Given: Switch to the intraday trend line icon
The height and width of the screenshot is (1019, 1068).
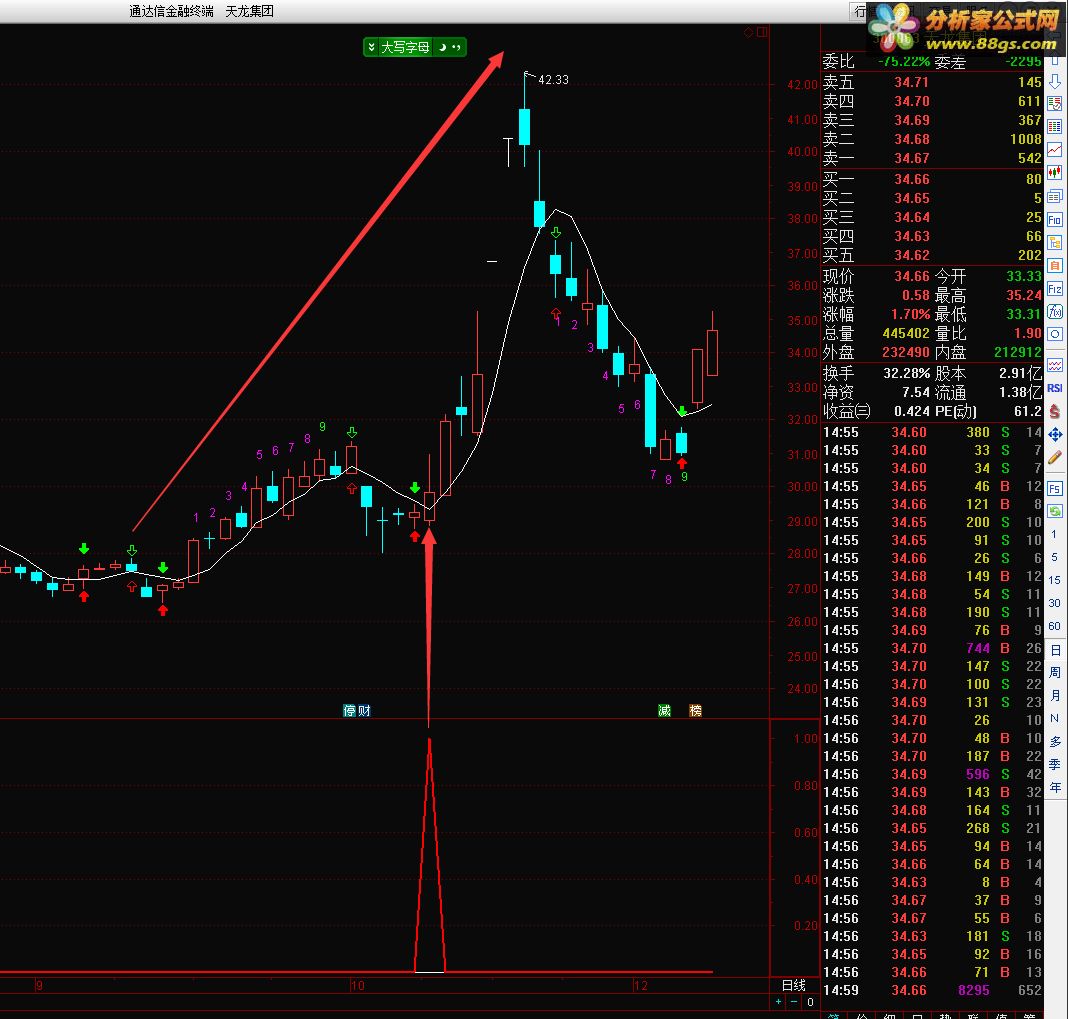Looking at the screenshot, I should 1054,150.
